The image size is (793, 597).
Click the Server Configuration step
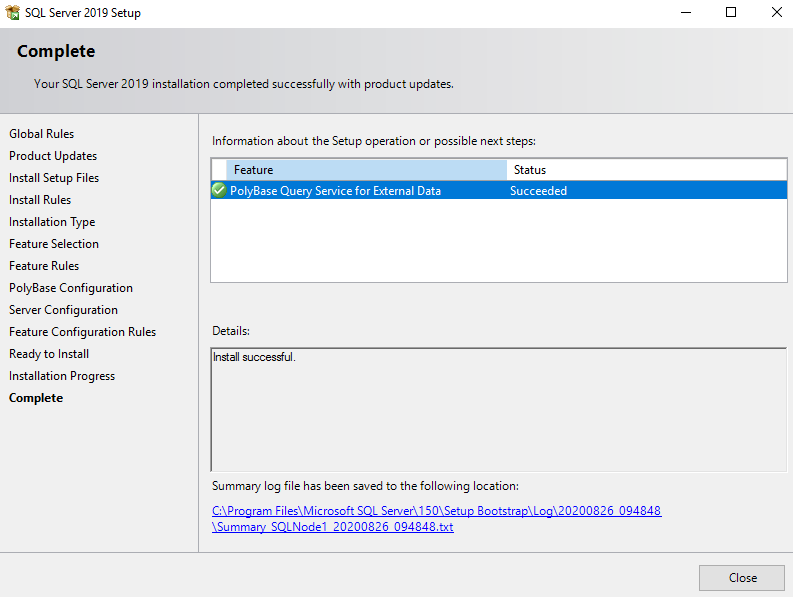[63, 310]
